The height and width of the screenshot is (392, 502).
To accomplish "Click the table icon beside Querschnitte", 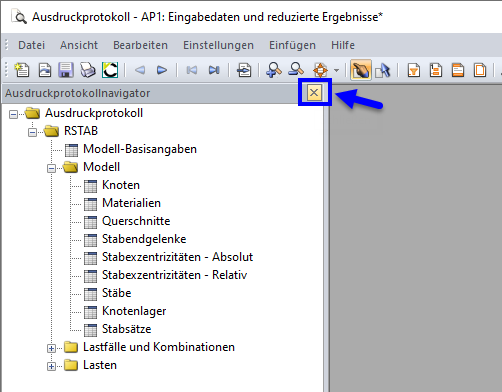I will pos(90,222).
